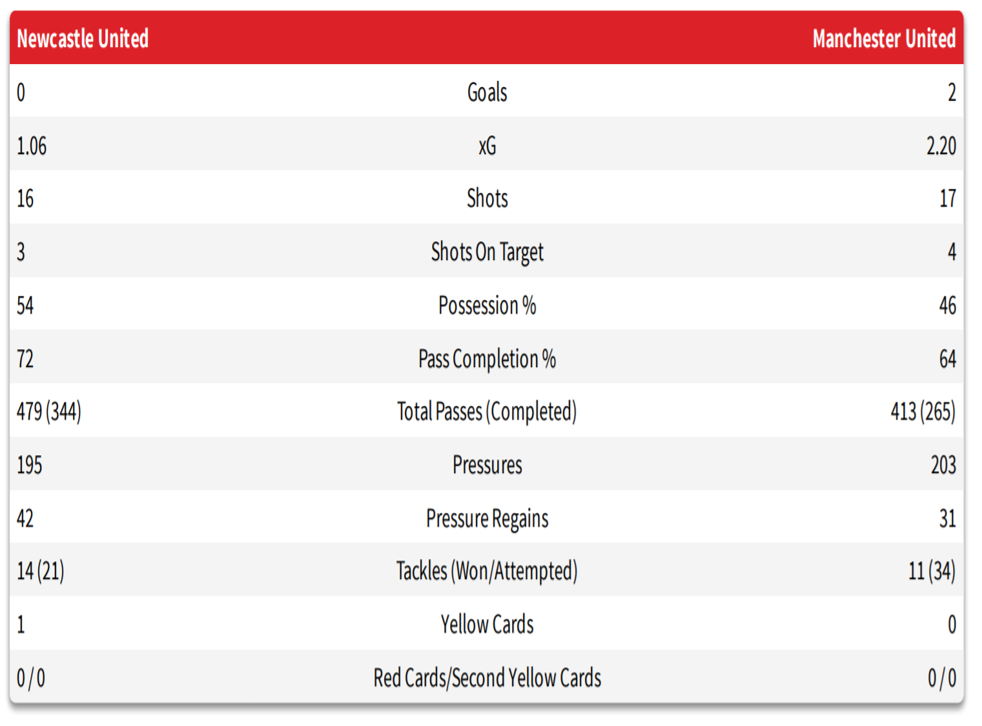
Task: Select the xG stat label
Action: click(x=487, y=146)
